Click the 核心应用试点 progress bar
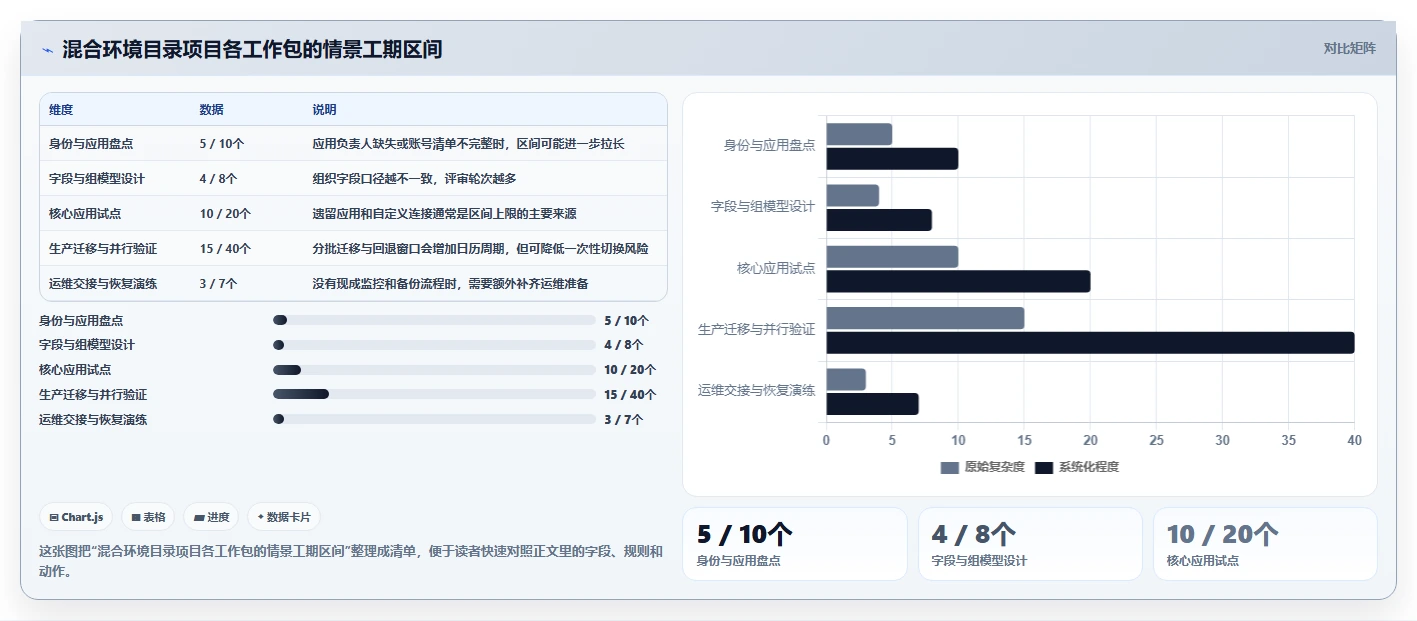Screen dimensions: 1417x621 click(x=434, y=370)
